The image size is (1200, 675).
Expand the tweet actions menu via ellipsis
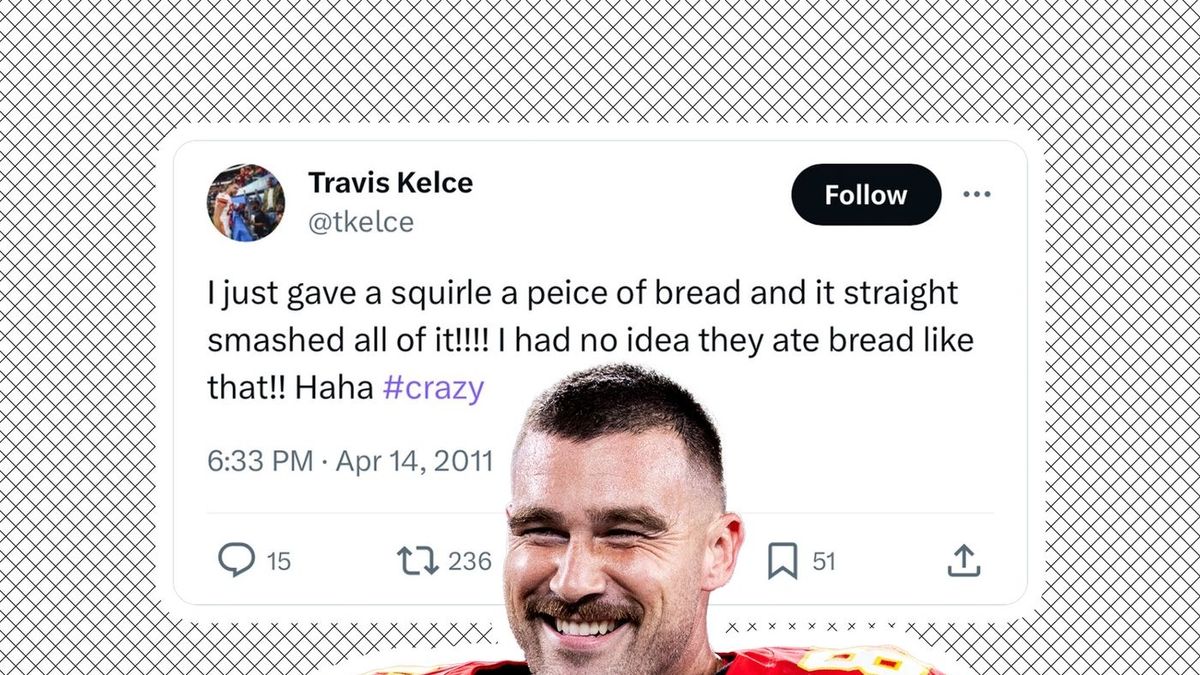977,195
